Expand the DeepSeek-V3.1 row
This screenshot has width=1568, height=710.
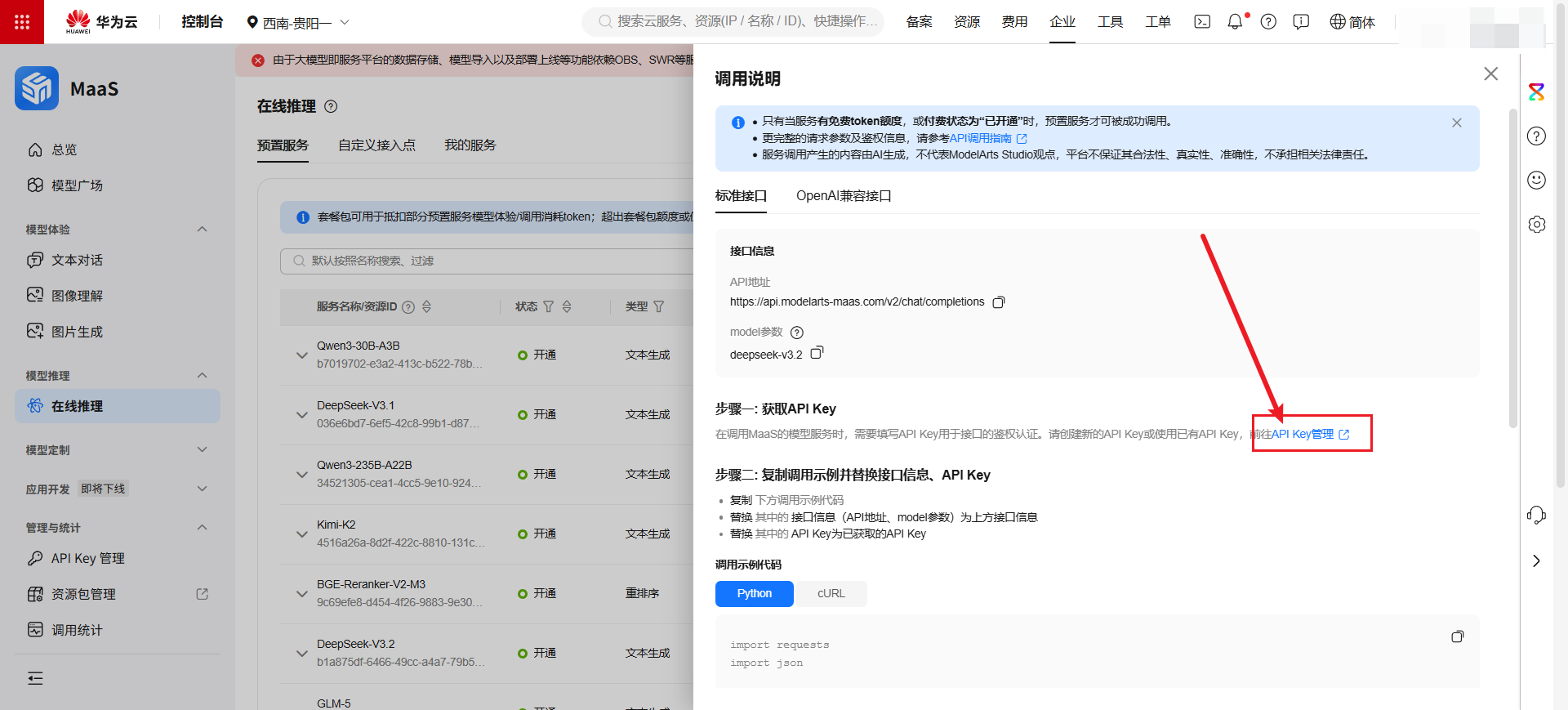301,414
